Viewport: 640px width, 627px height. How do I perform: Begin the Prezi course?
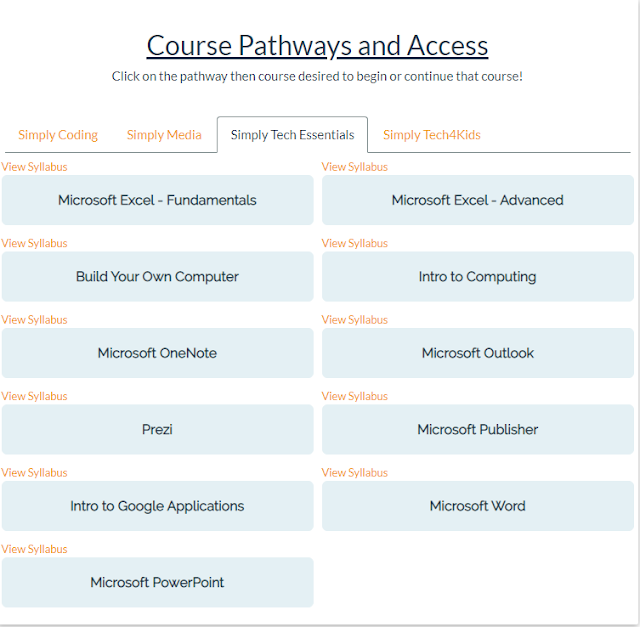[x=158, y=429]
